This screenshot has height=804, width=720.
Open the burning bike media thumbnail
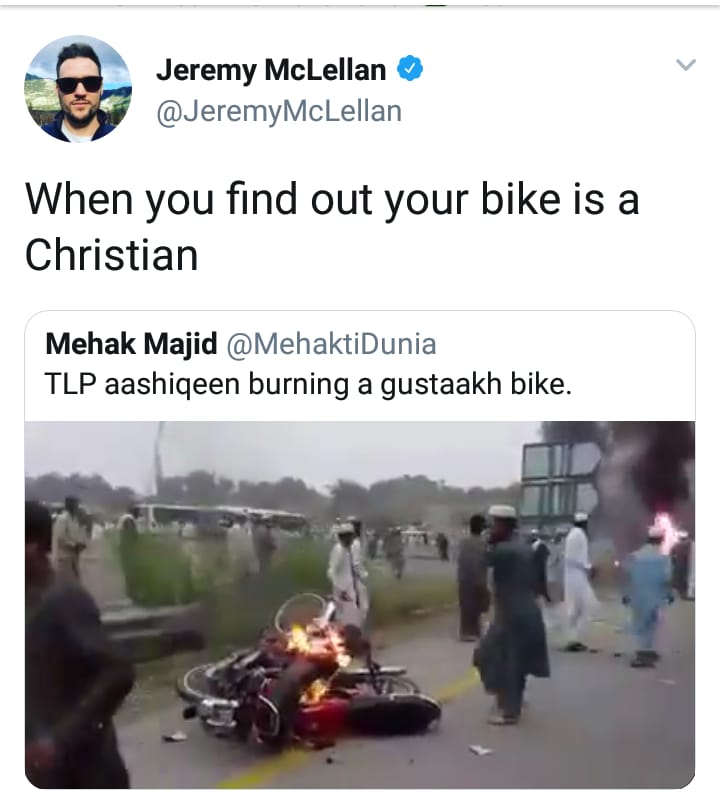click(360, 605)
